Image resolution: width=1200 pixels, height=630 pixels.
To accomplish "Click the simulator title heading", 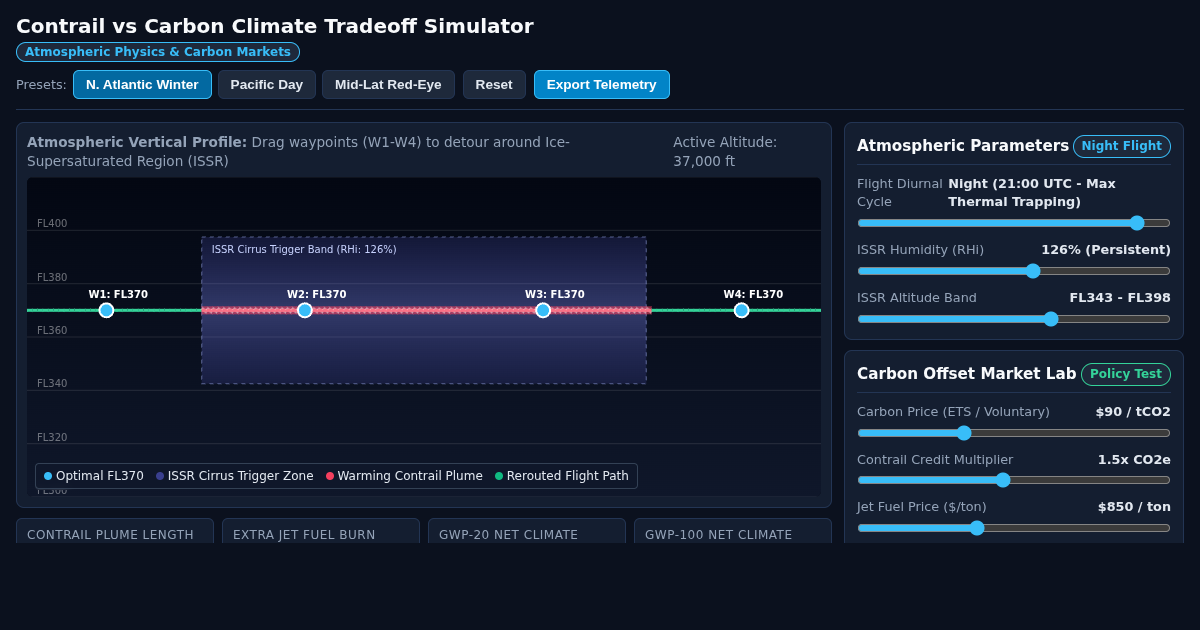I will [x=275, y=26].
